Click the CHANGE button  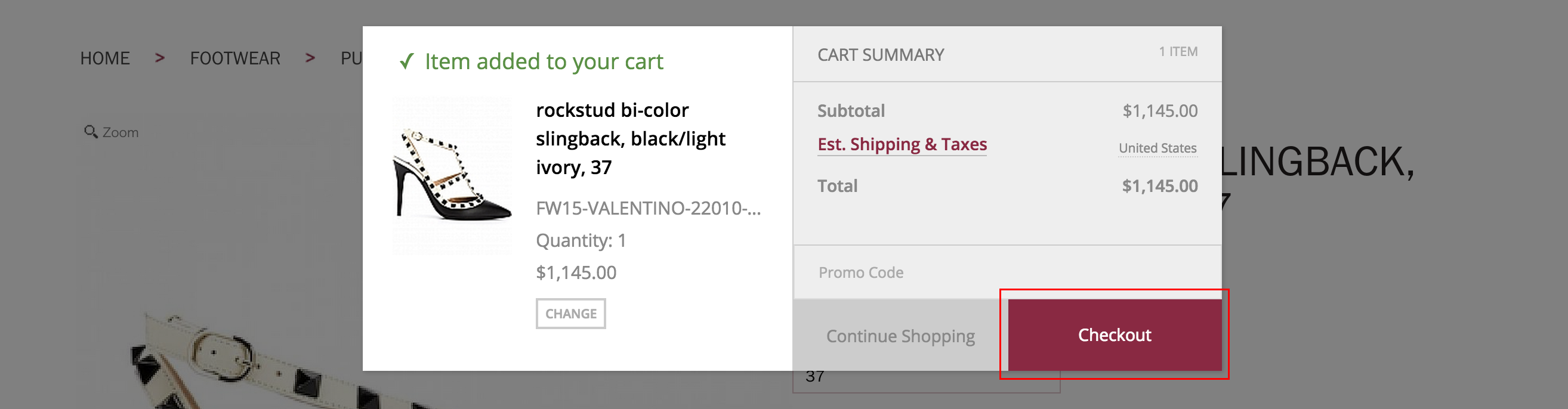(x=570, y=314)
